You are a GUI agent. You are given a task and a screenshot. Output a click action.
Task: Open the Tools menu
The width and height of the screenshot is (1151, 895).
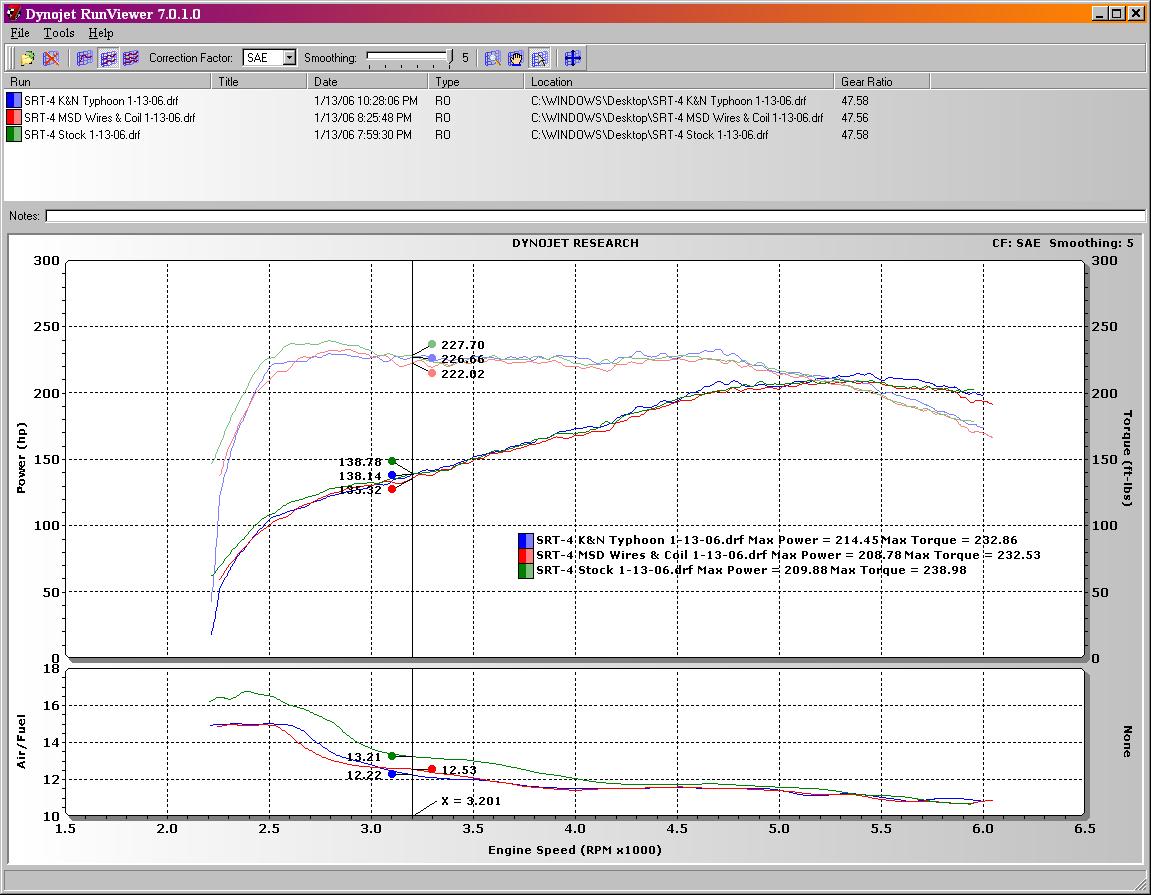click(59, 33)
